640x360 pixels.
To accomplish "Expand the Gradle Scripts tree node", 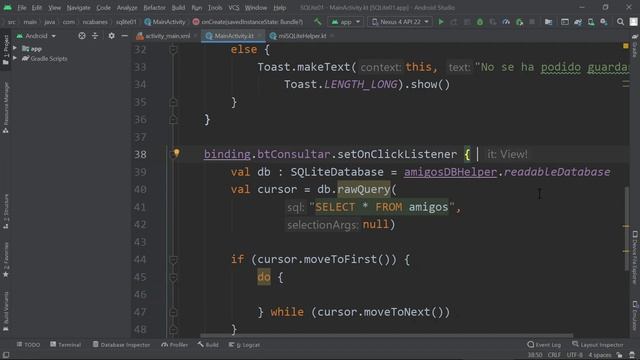I will [x=15, y=58].
